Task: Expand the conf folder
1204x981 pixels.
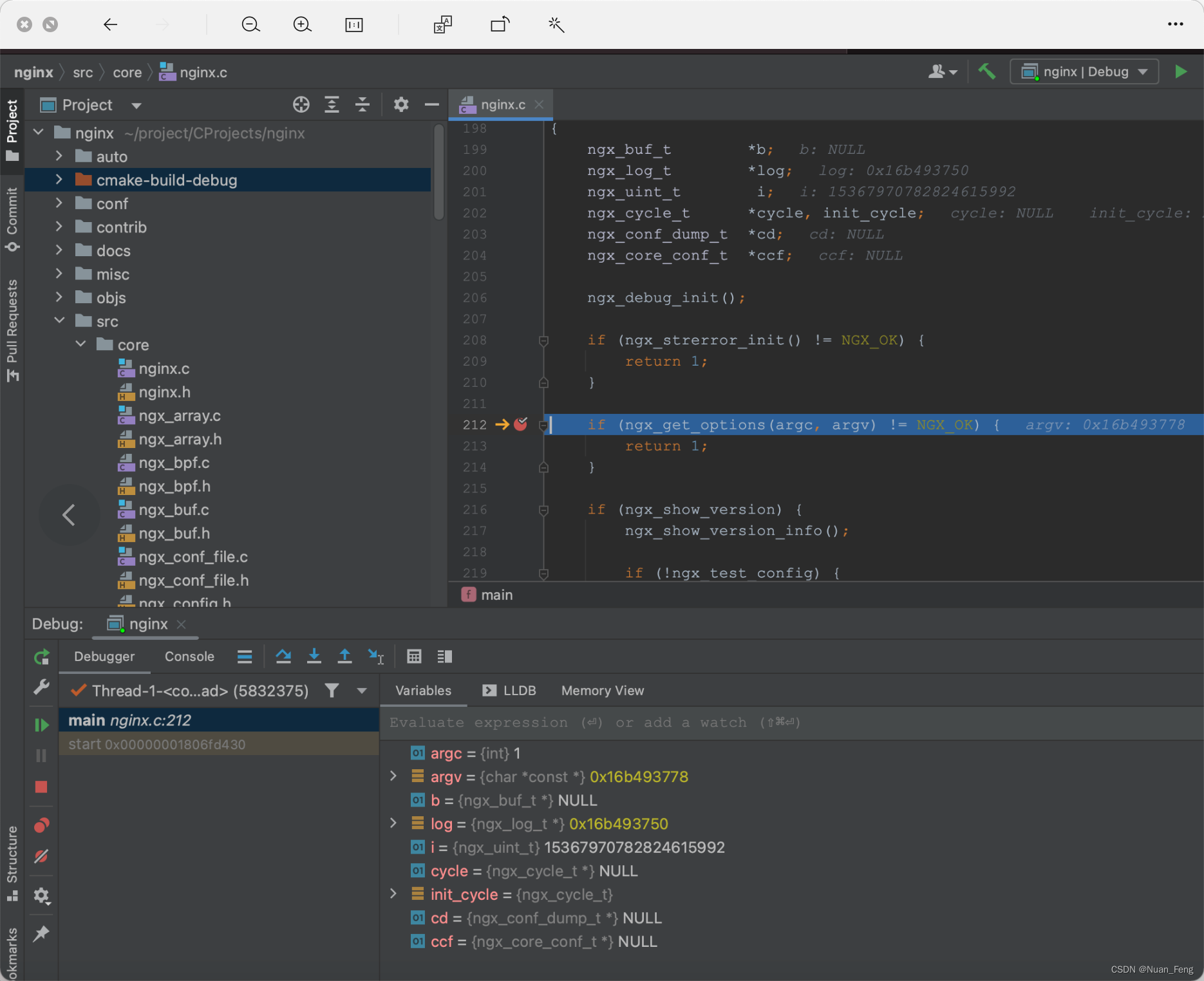Action: (x=59, y=203)
